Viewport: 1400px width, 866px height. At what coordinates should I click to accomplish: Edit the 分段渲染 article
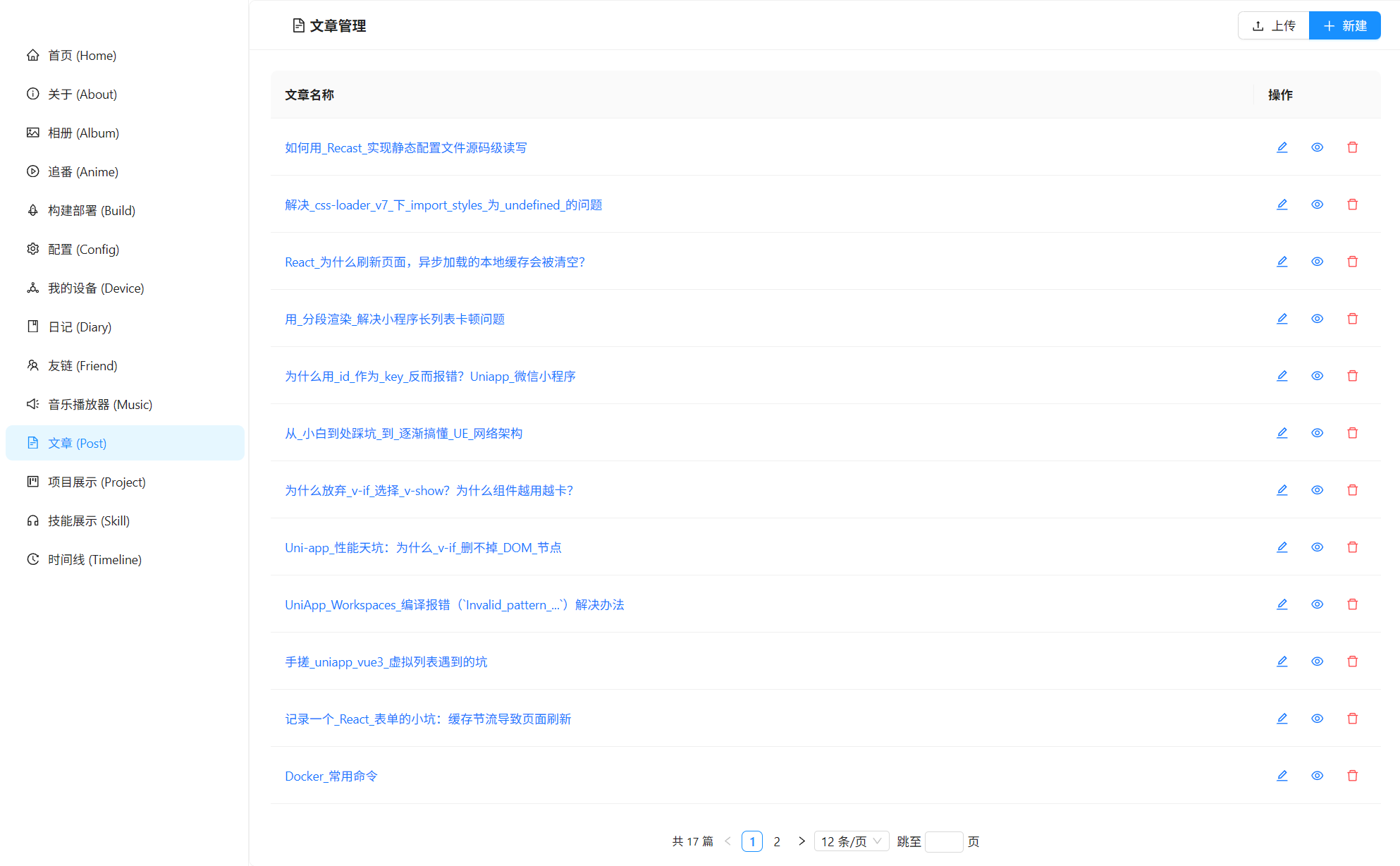click(x=1282, y=319)
